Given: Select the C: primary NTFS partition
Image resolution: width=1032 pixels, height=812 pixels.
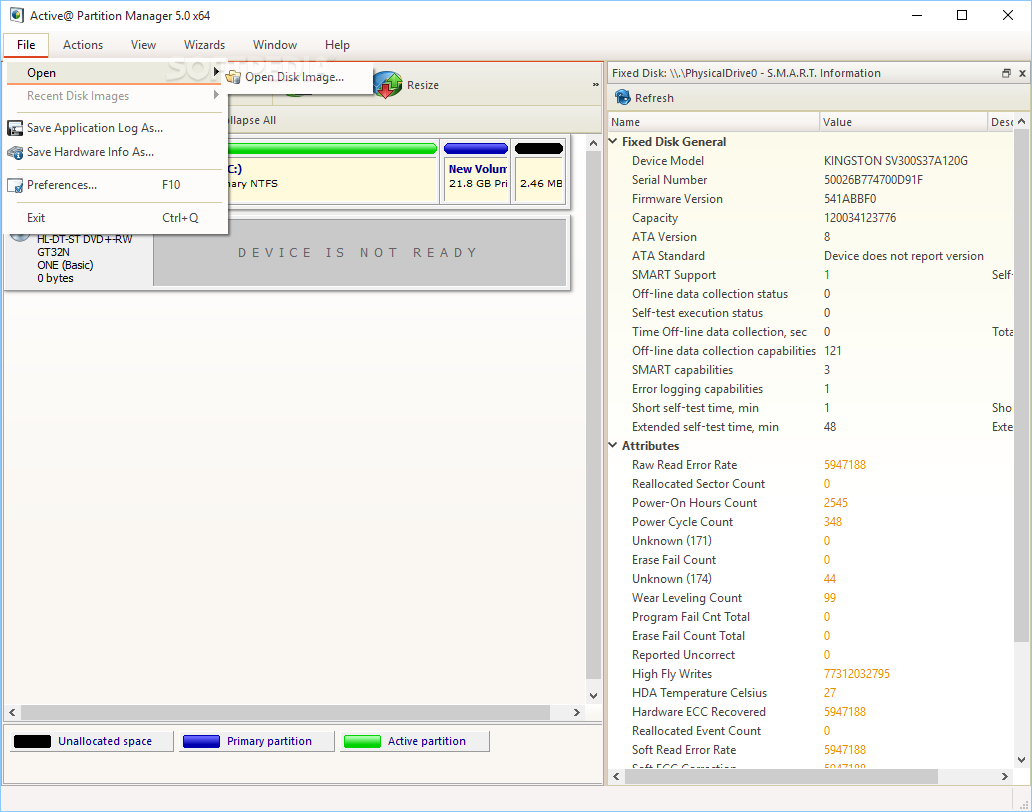Looking at the screenshot, I should point(332,173).
